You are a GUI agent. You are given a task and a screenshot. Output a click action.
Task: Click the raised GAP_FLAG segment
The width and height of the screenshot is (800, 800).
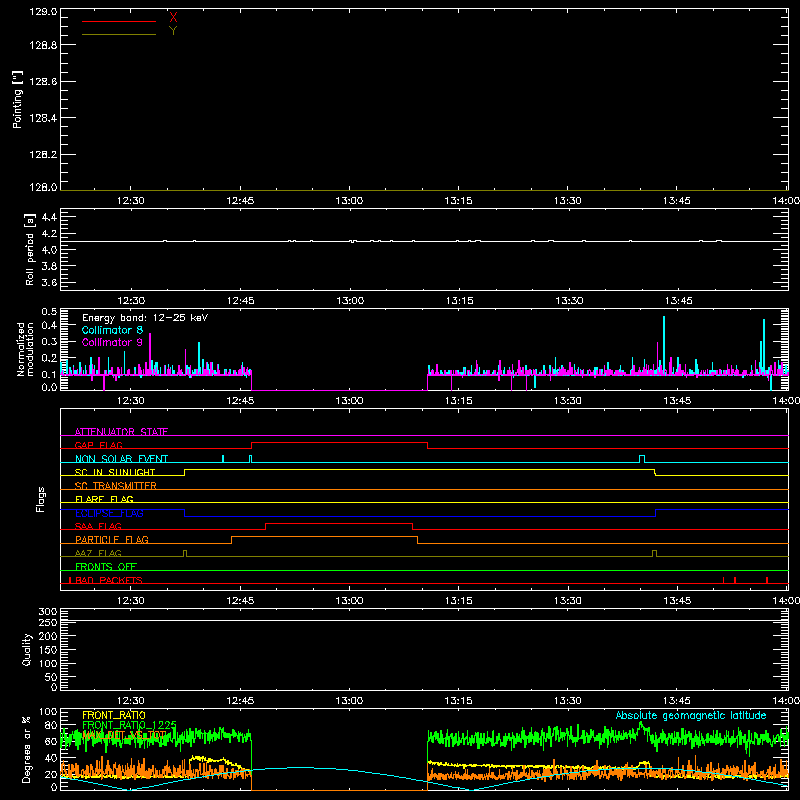[x=339, y=443]
